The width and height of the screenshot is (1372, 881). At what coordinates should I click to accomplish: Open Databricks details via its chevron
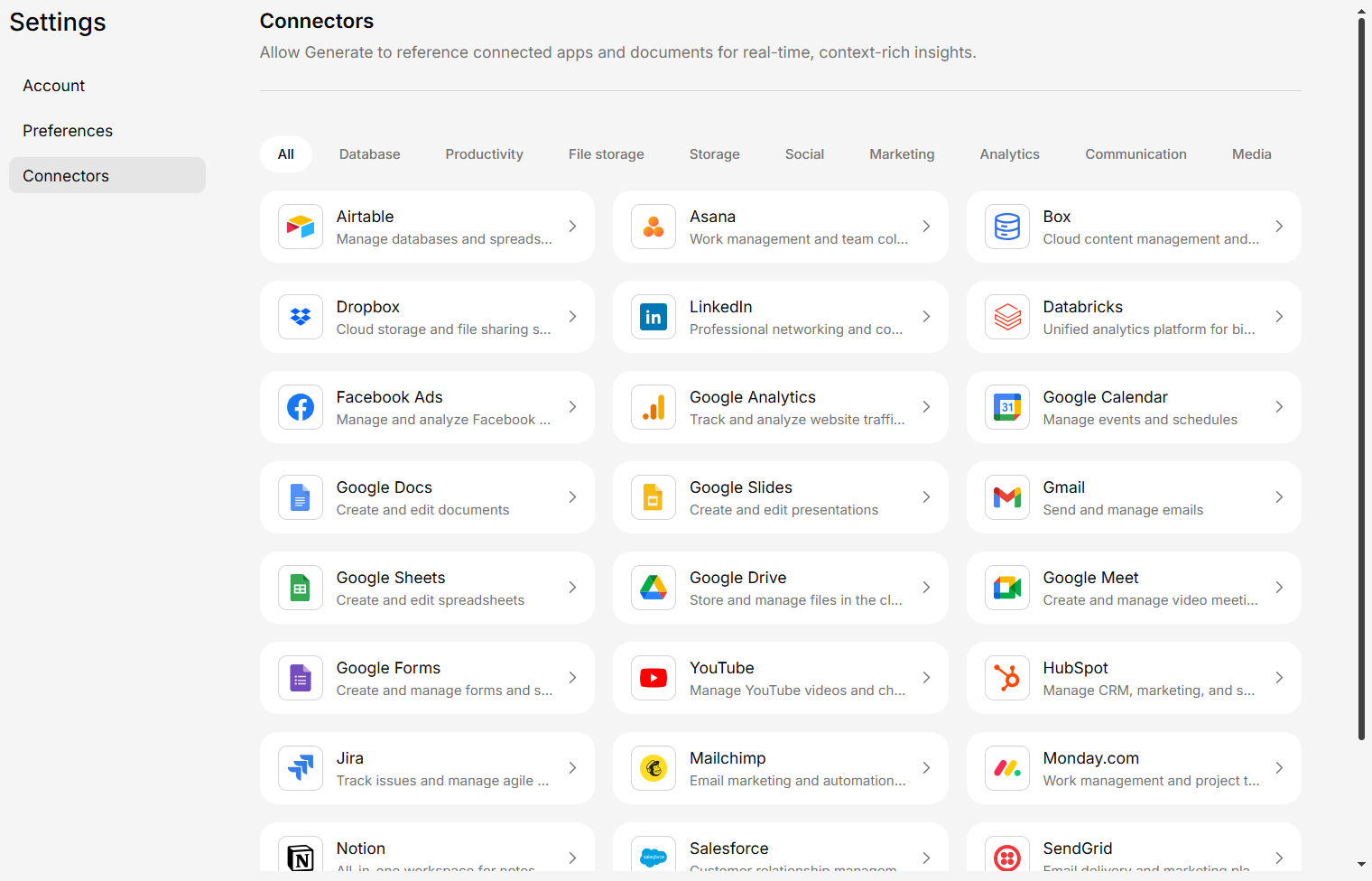pos(1279,317)
